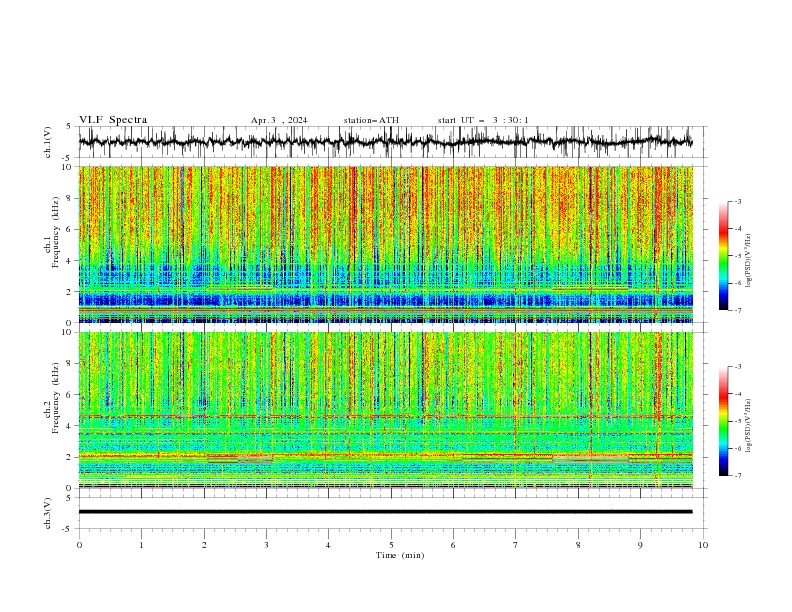The width and height of the screenshot is (792, 612).
Task: Click the "-7" tick on lower color bar
Action: pos(737,476)
